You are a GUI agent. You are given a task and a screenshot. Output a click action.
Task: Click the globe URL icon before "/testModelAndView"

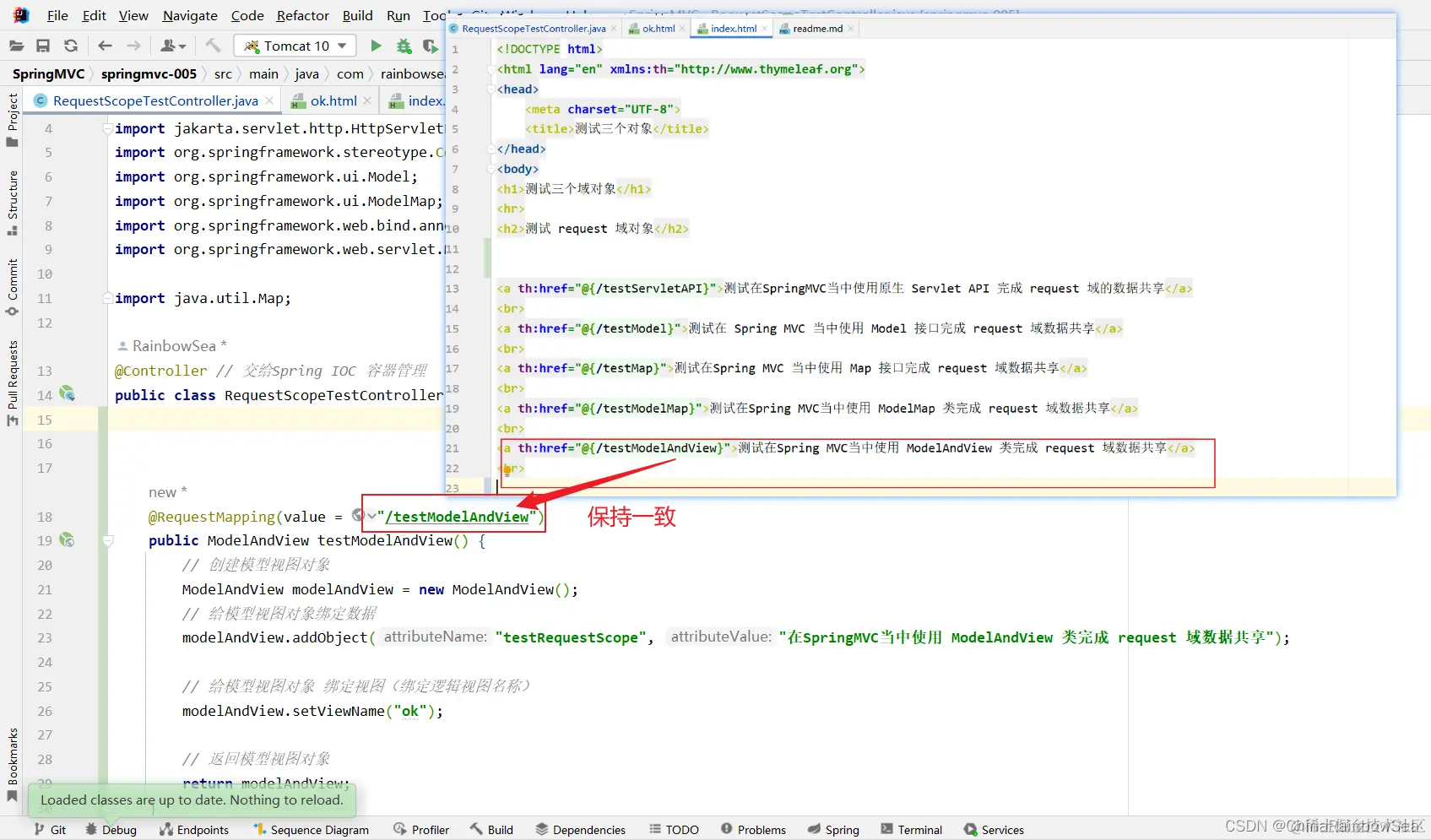click(x=358, y=515)
